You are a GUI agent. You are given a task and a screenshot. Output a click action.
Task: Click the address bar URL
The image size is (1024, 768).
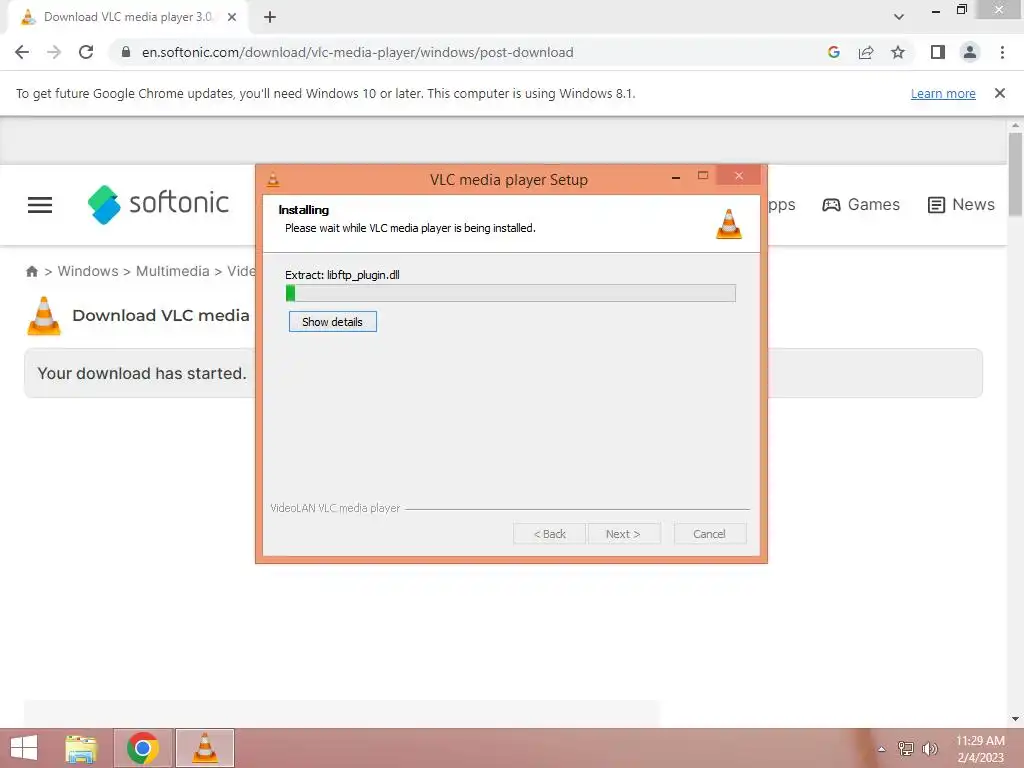click(358, 52)
